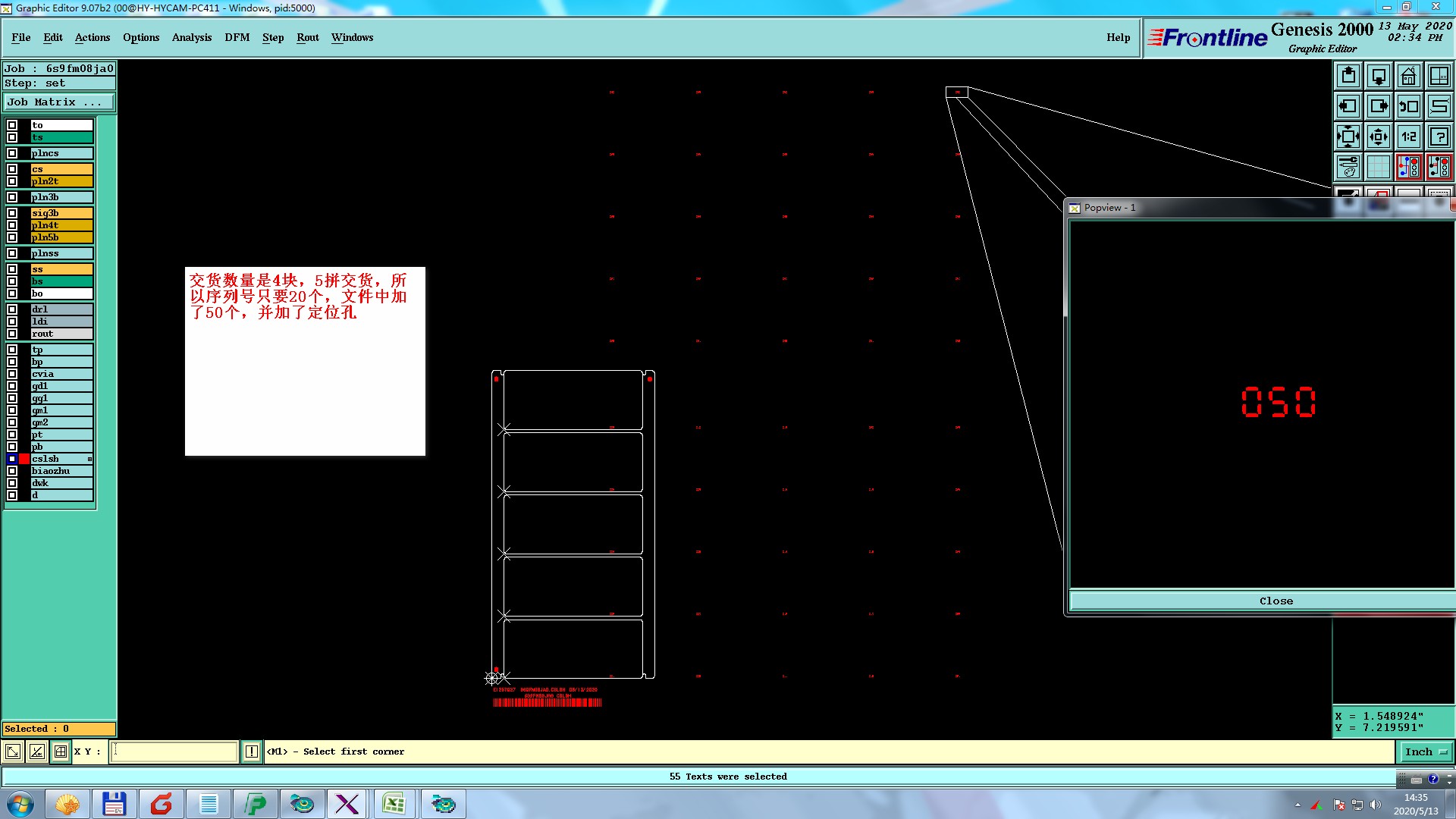Image resolution: width=1456 pixels, height=819 pixels.
Task: Open the grid display icon
Action: (x=1378, y=166)
